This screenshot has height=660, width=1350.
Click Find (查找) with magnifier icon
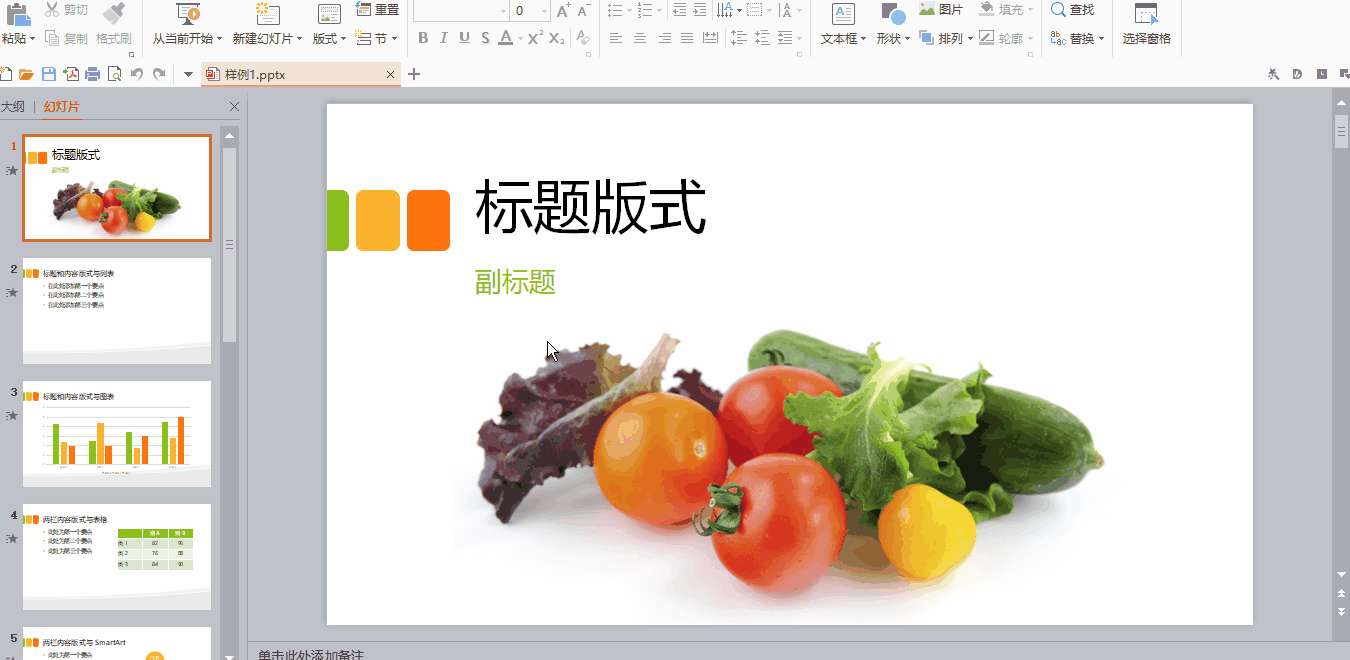(1073, 10)
